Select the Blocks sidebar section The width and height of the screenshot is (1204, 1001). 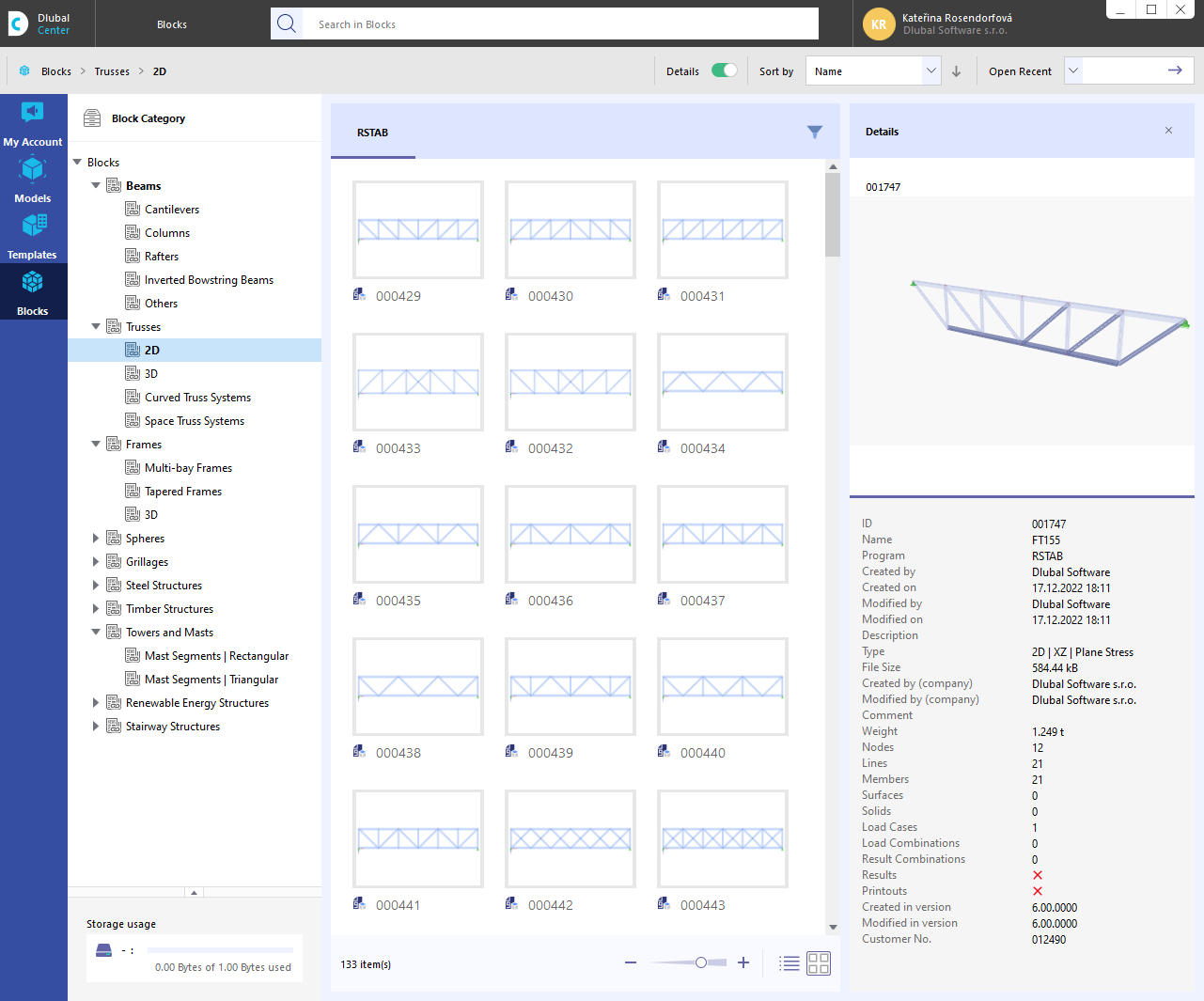[x=33, y=292]
